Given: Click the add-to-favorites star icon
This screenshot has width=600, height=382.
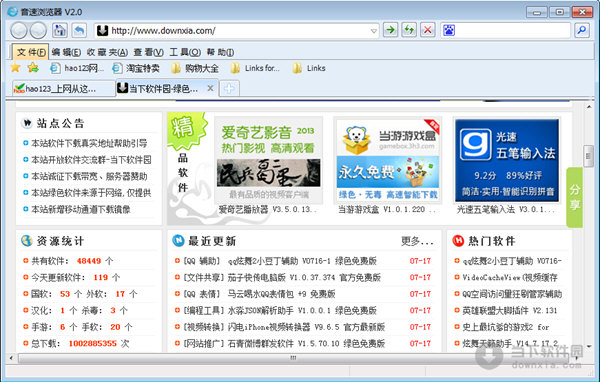Looking at the screenshot, I should pos(33,68).
